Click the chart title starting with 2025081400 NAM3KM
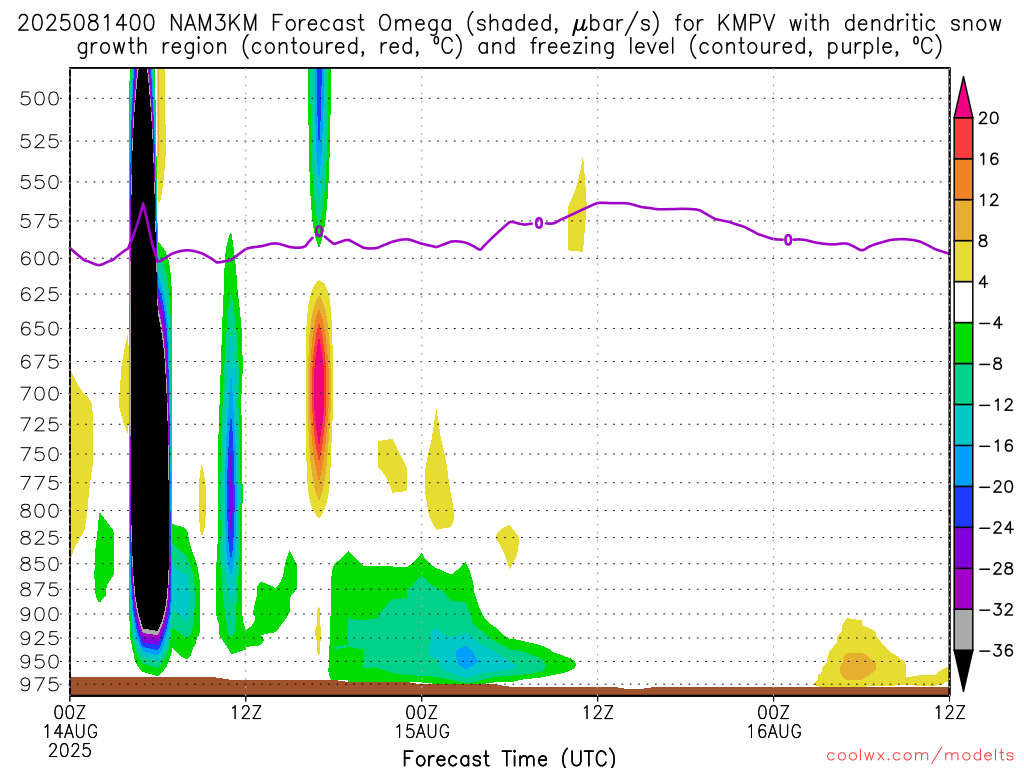 coord(509,35)
